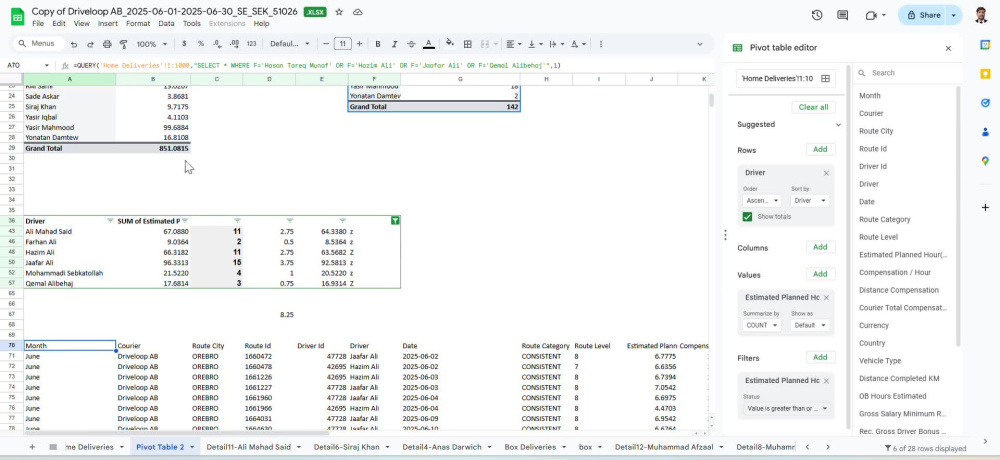Toggle bold formatting
This screenshot has height=460, width=1000.
click(x=378, y=44)
